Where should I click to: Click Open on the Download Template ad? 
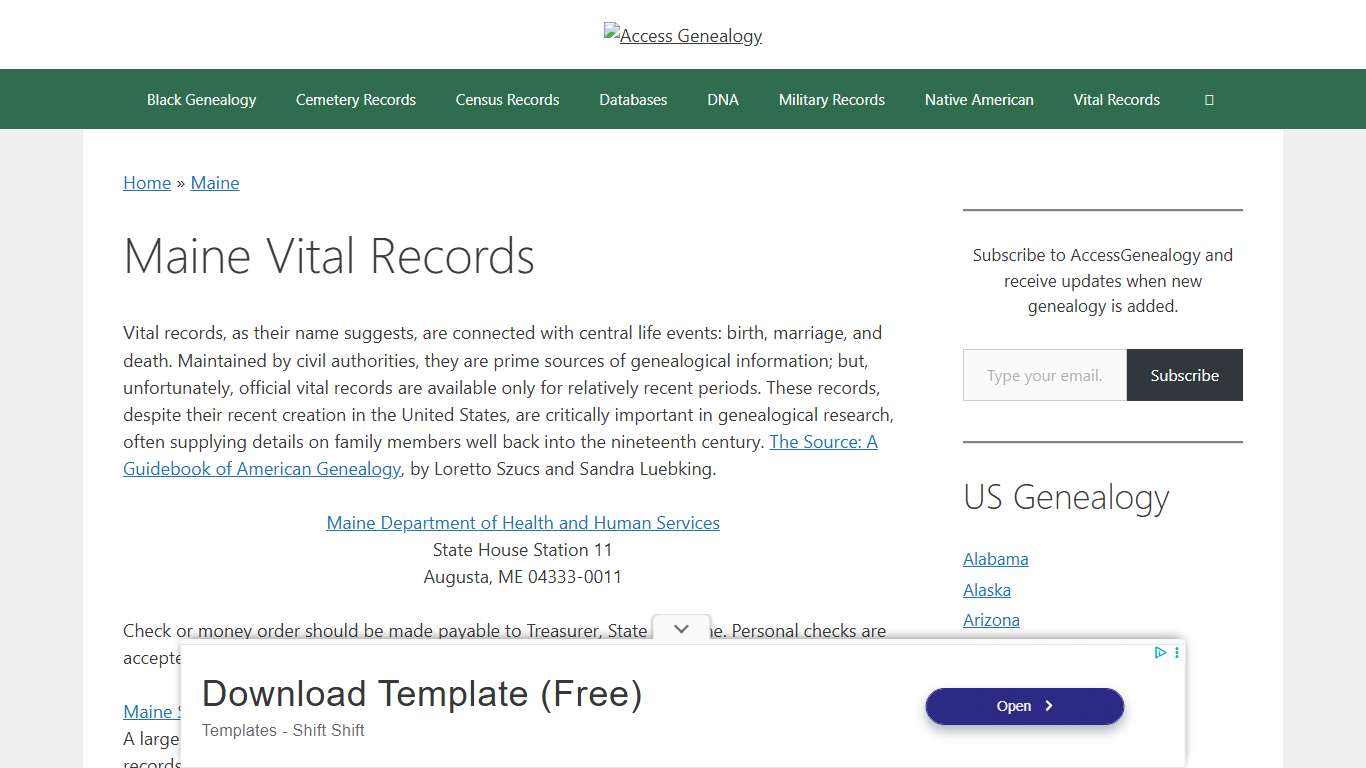(x=1024, y=706)
